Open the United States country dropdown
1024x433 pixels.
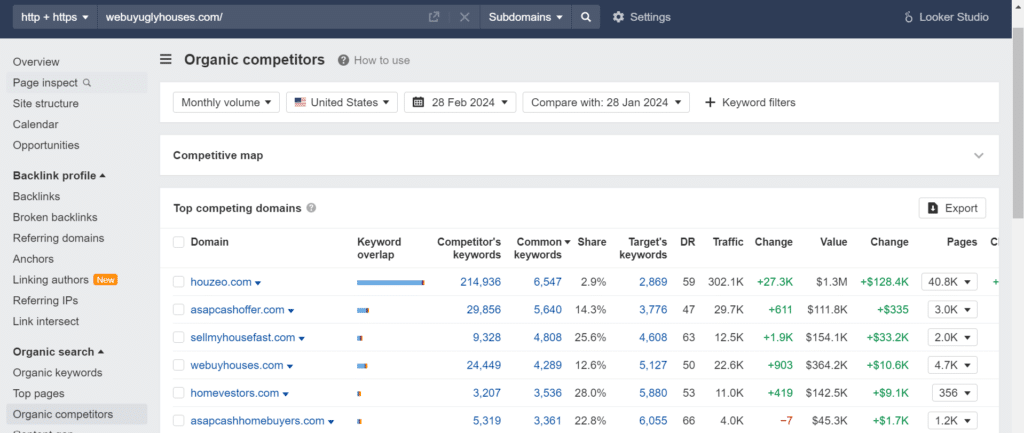(342, 102)
